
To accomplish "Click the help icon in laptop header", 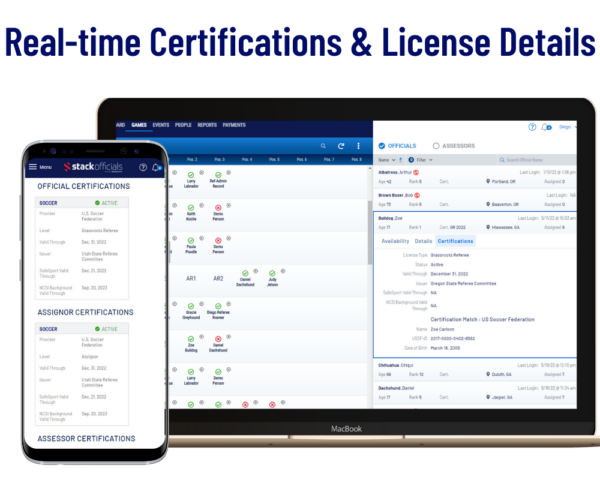I will (x=532, y=127).
